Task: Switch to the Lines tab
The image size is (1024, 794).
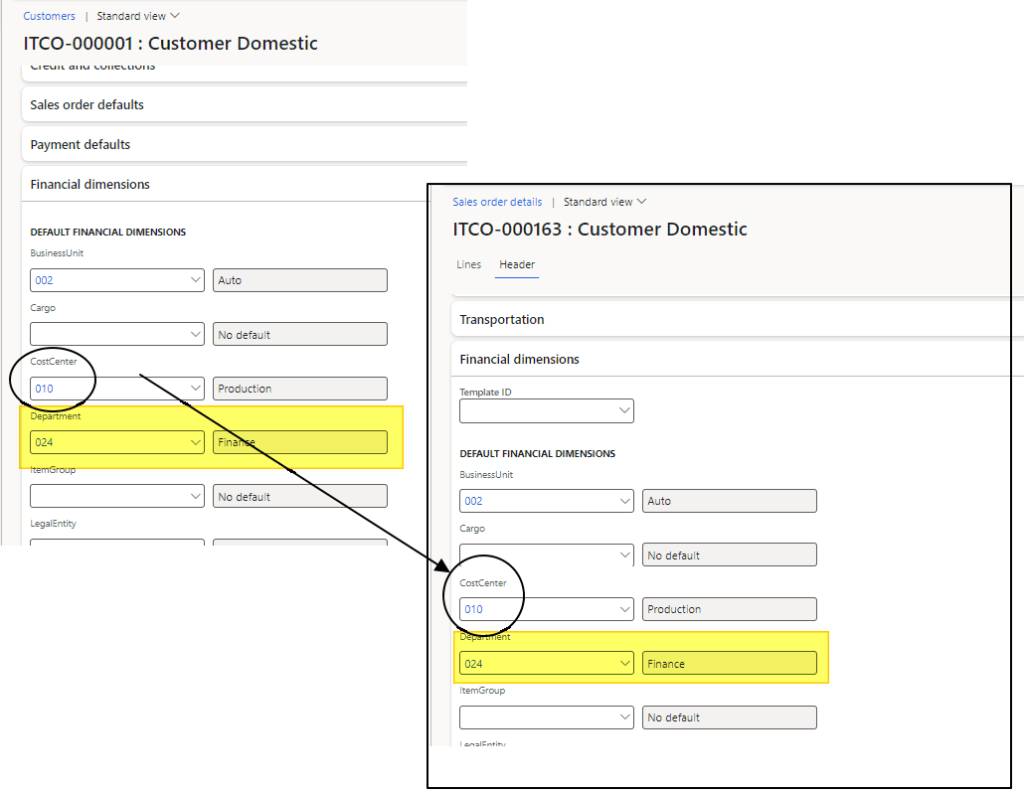Action: tap(469, 265)
